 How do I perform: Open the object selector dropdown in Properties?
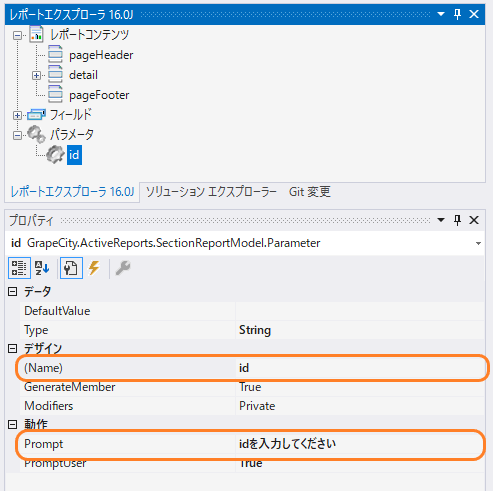click(x=478, y=243)
